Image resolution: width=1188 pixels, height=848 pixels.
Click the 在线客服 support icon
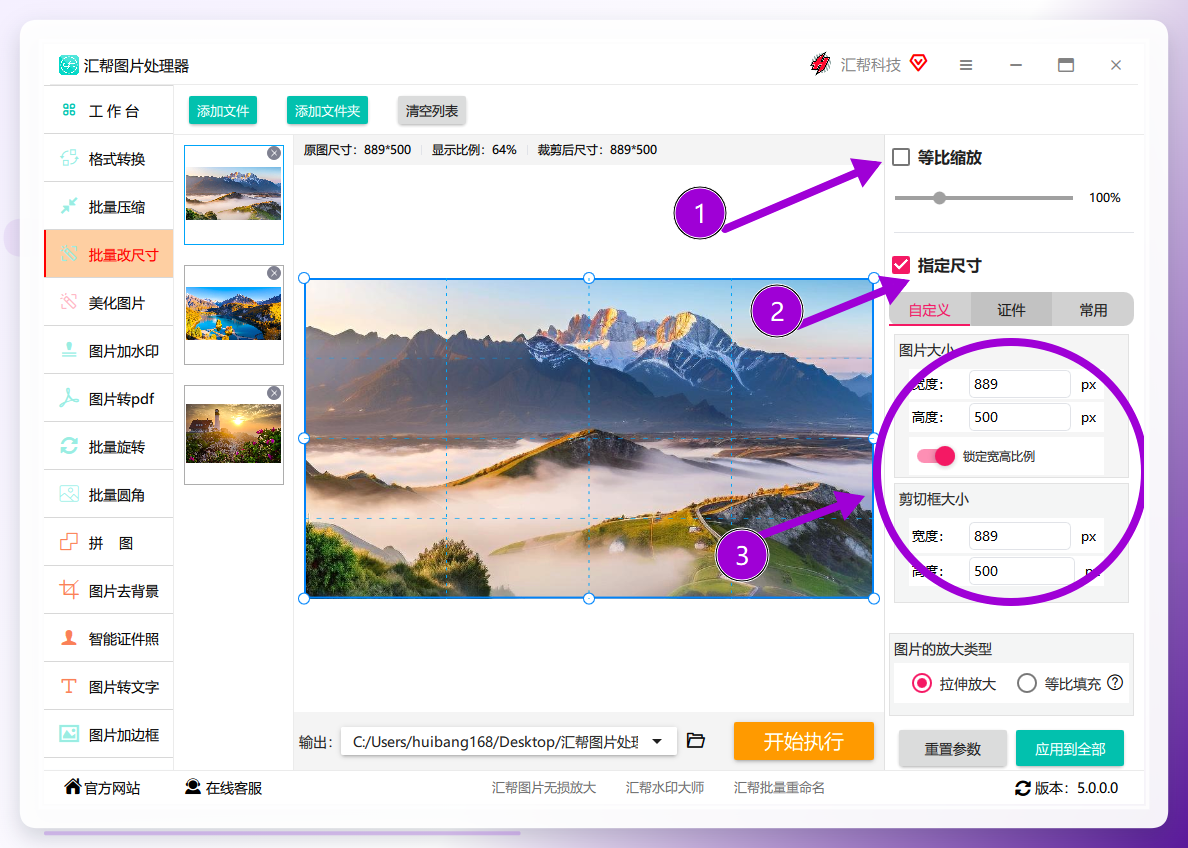click(x=193, y=787)
